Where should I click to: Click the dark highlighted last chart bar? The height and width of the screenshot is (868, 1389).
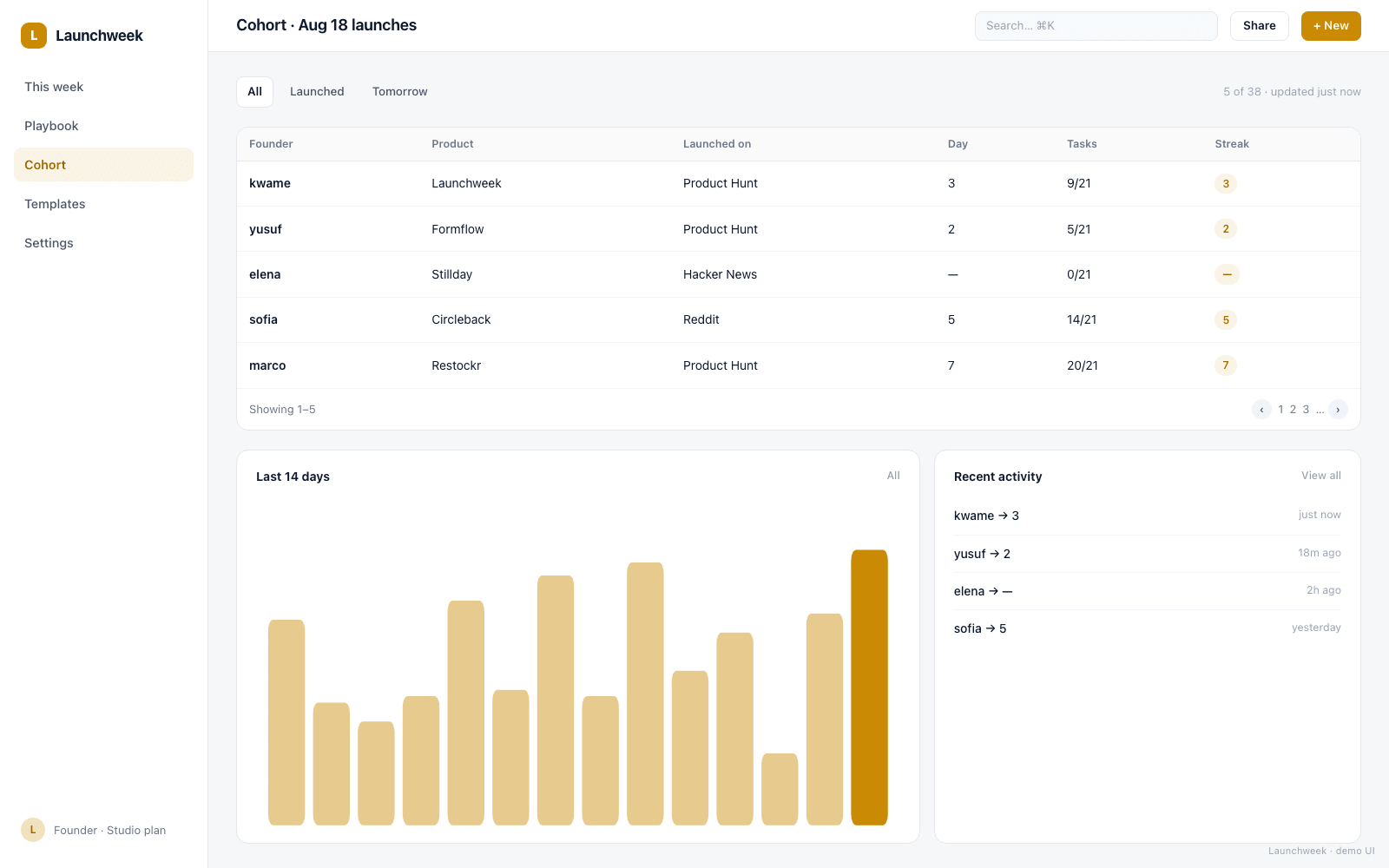tap(869, 687)
